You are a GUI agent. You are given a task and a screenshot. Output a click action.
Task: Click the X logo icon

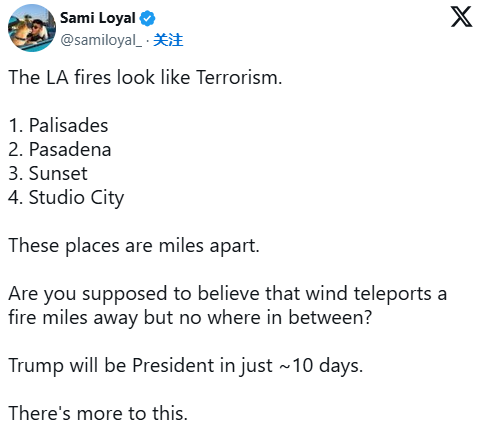(461, 16)
